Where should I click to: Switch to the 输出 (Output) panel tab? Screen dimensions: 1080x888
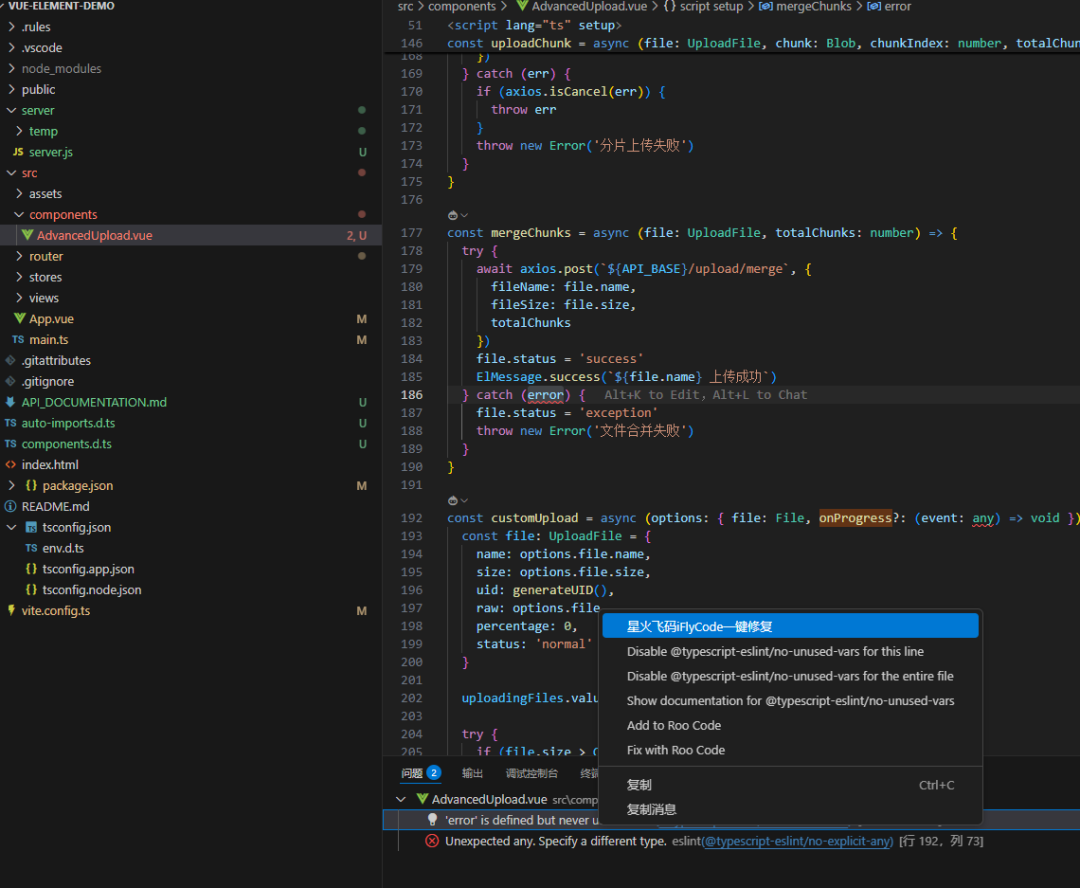click(472, 774)
